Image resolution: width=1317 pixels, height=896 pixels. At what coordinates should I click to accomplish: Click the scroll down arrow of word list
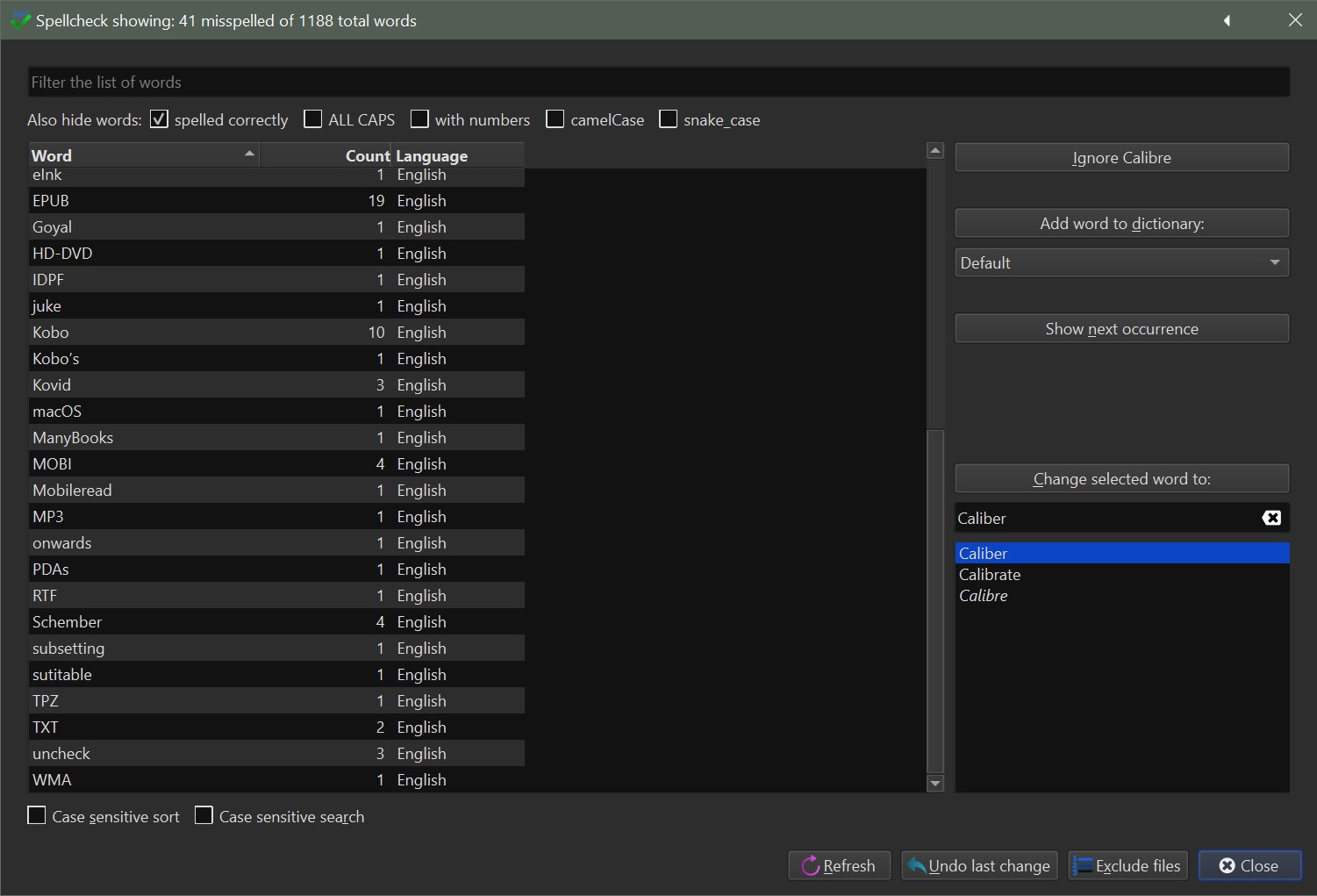pyautogui.click(x=935, y=783)
